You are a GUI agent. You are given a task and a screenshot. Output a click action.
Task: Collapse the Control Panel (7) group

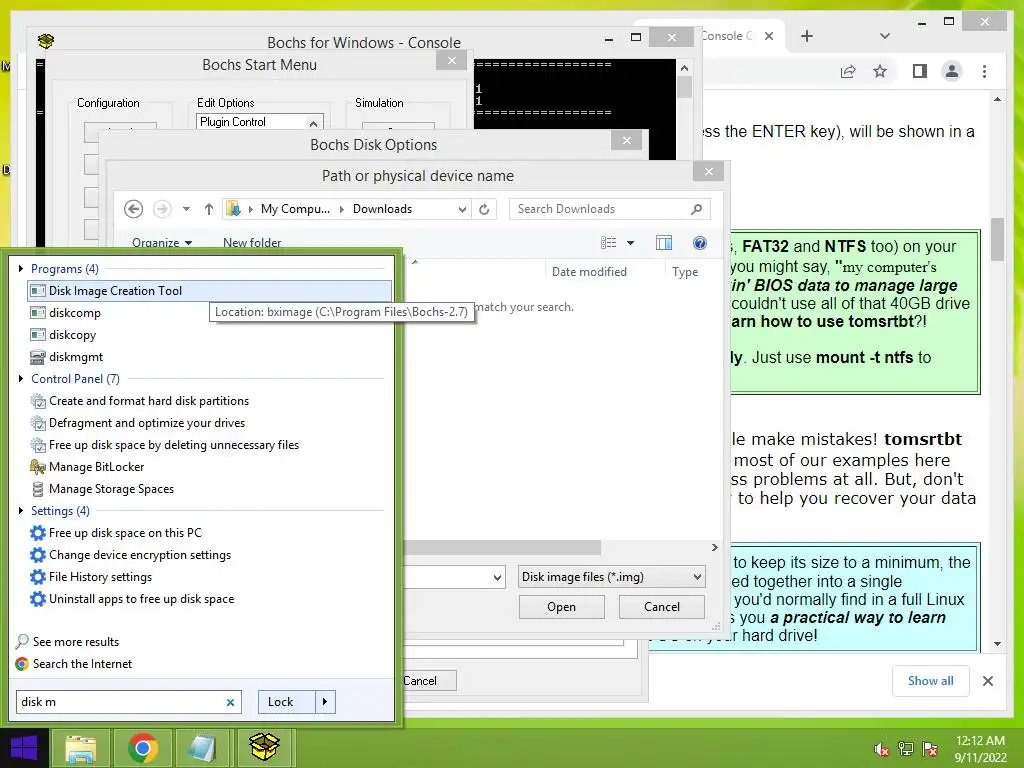coord(21,379)
